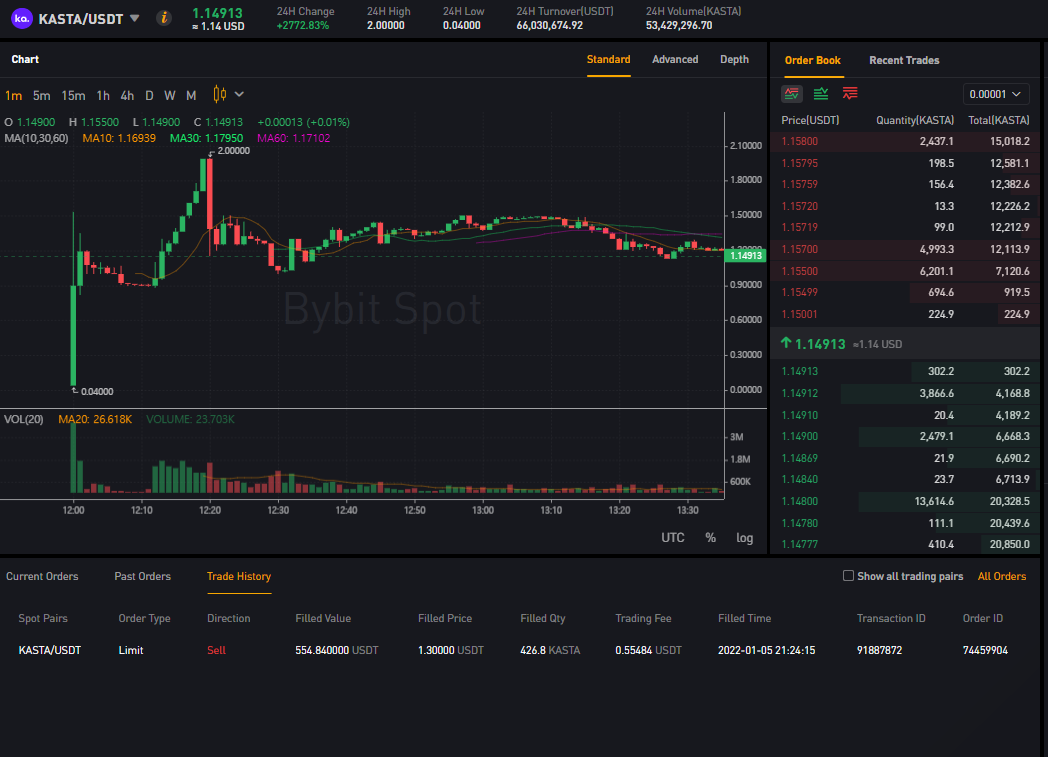Click ask price 1.15500 in order book
Viewport: 1048px width, 757px height.
pos(799,271)
